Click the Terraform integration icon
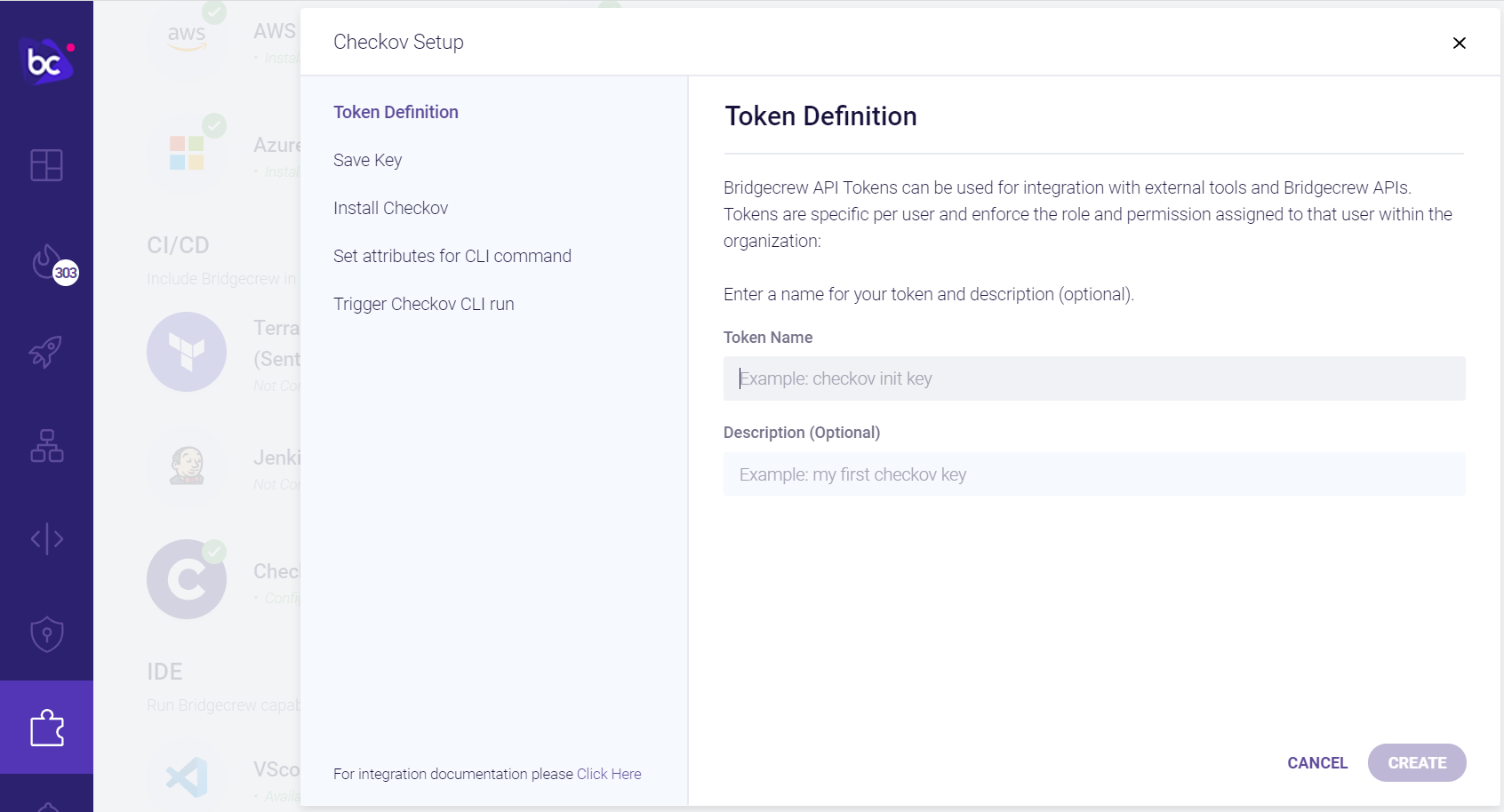The width and height of the screenshot is (1504, 812). coord(187,352)
